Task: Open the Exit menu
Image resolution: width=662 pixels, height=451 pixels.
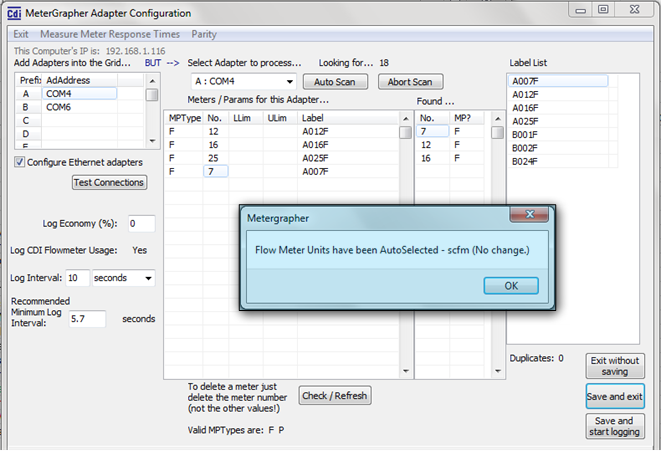Action: (21, 34)
